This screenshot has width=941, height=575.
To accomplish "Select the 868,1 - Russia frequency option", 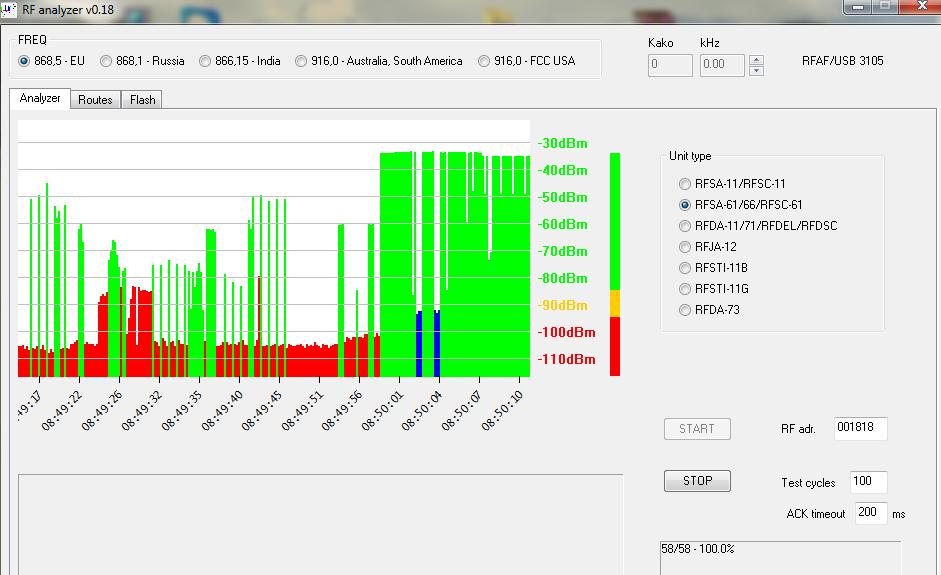I will (142, 61).
